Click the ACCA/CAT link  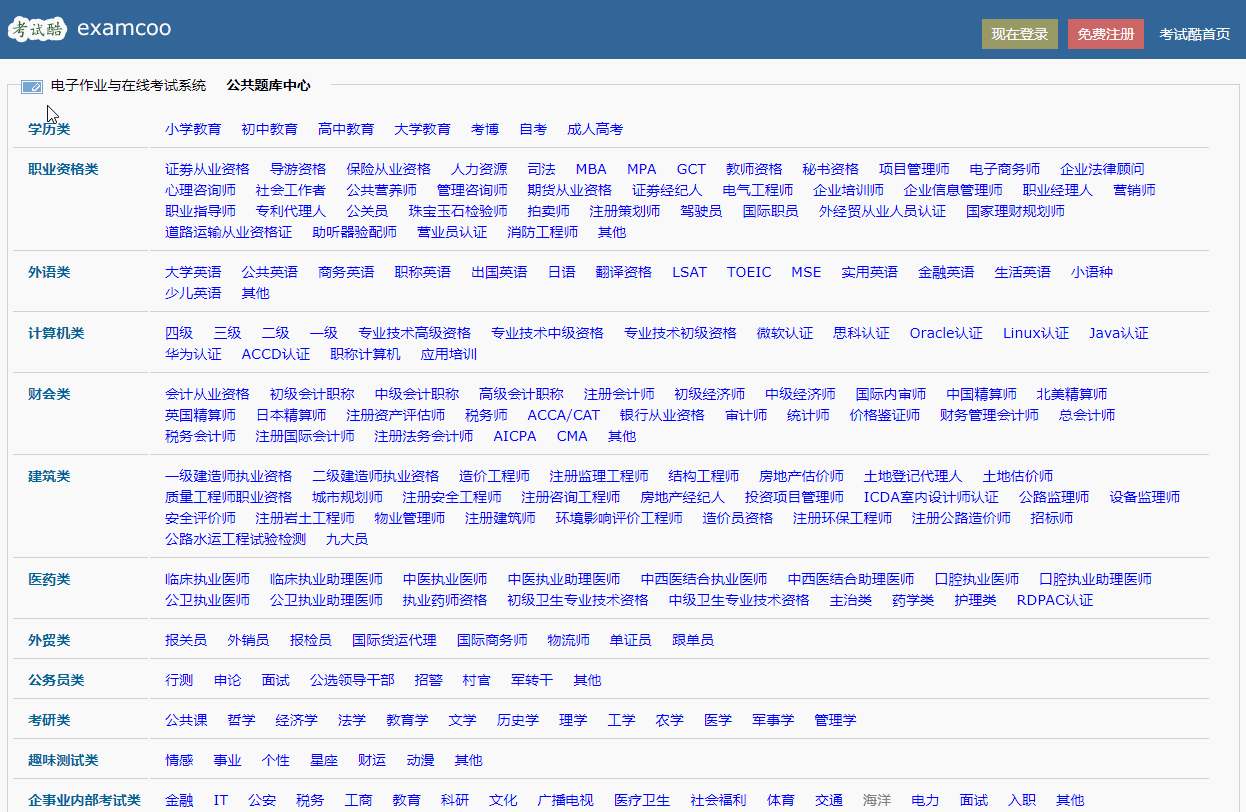(x=564, y=415)
